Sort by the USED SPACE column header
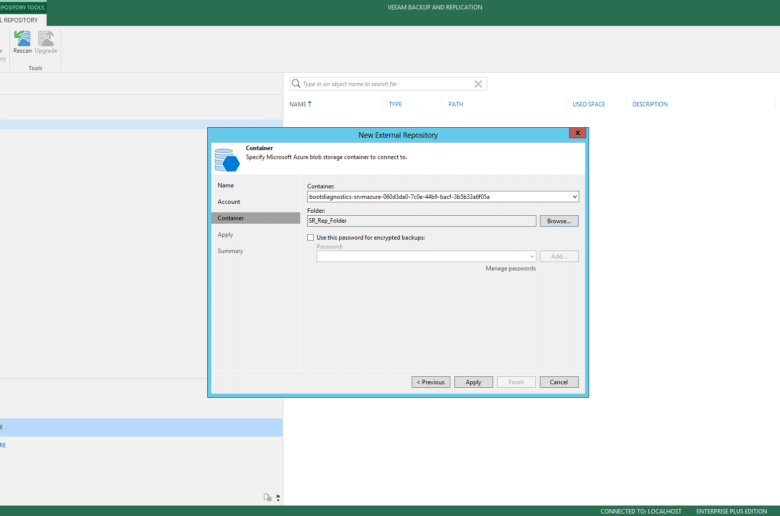 (x=588, y=104)
